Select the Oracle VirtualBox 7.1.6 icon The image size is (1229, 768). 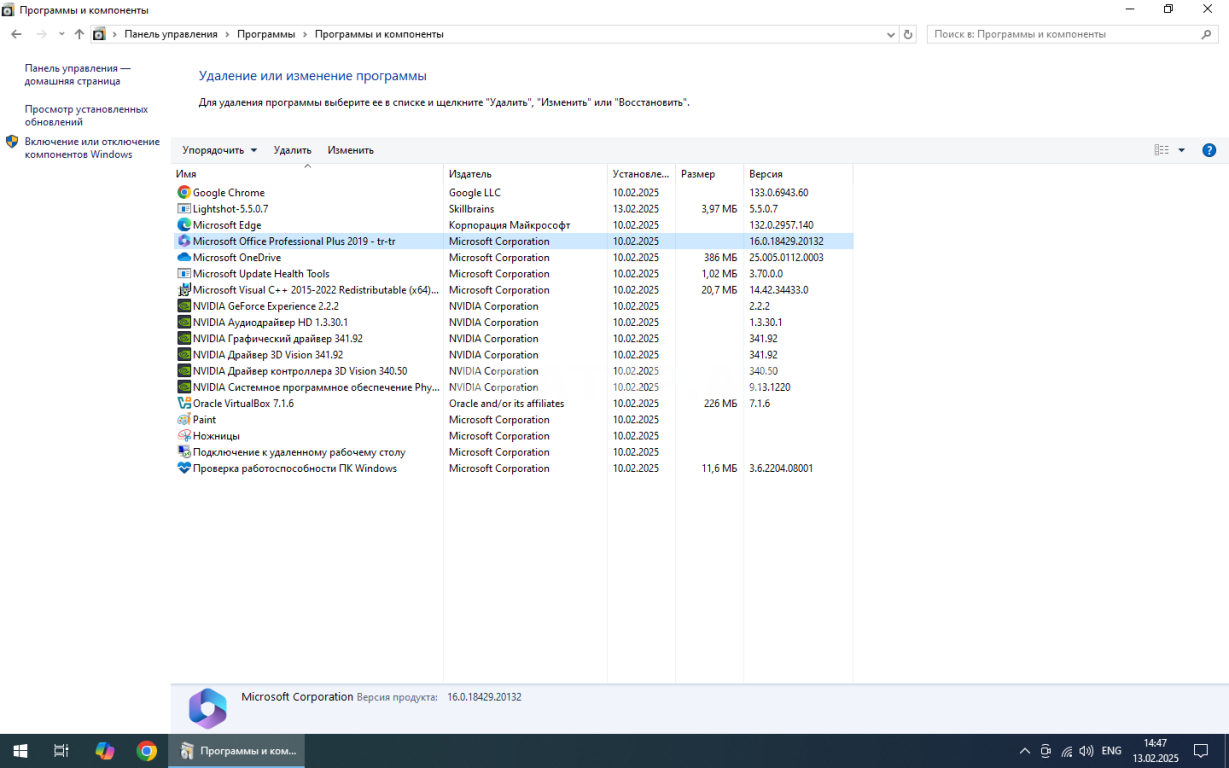(184, 403)
